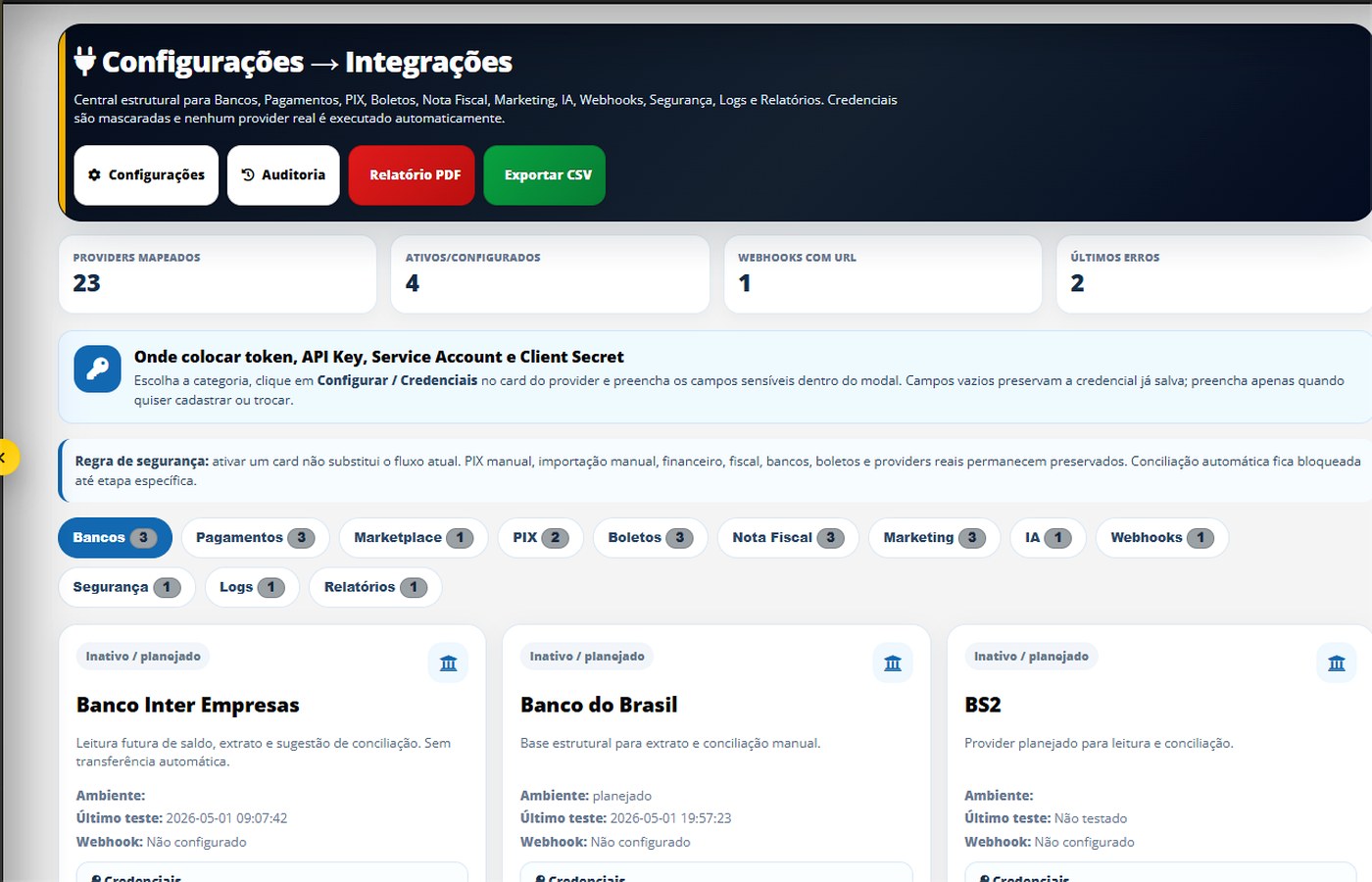The width and height of the screenshot is (1372, 882).
Task: Switch to the PIX tab
Action: (540, 538)
